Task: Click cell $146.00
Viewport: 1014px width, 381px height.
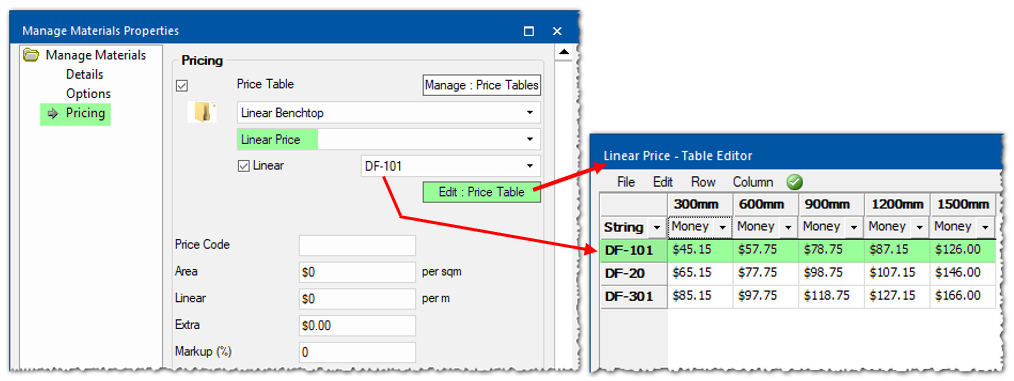Action: pos(963,274)
